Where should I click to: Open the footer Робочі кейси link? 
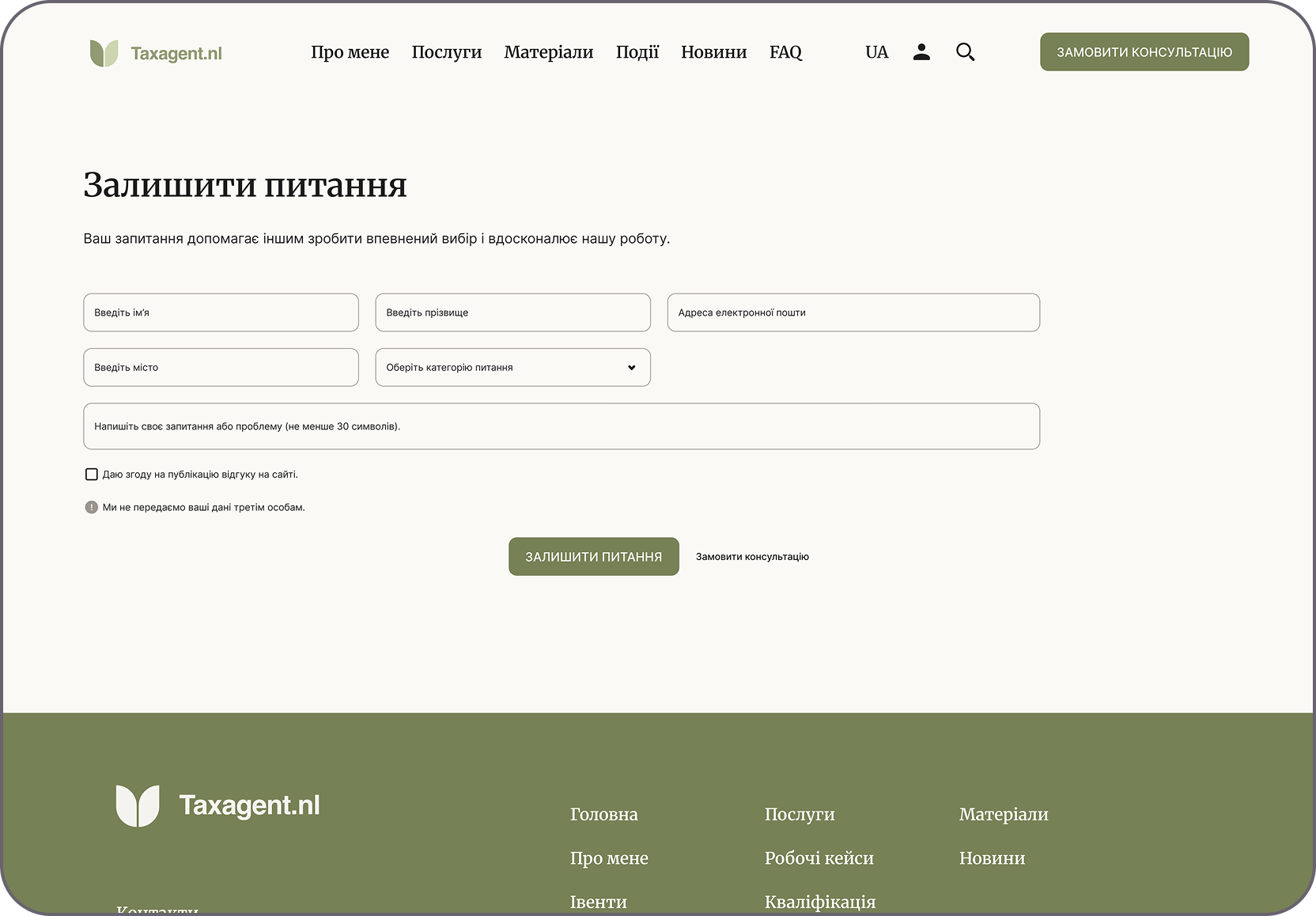point(819,858)
